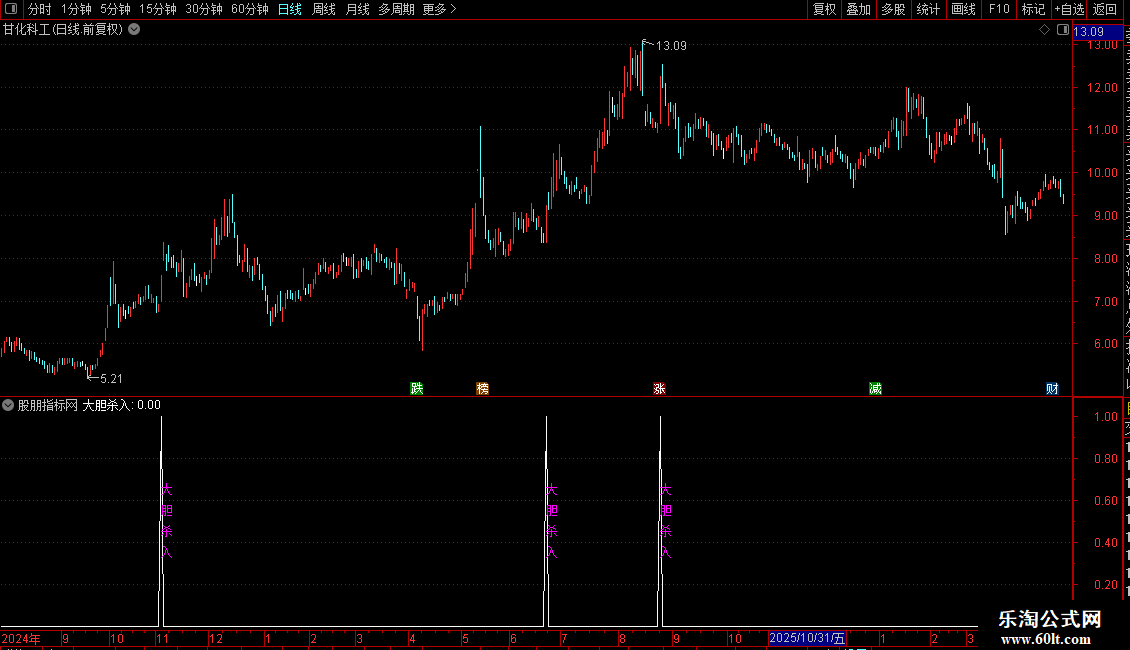Select the 60分钟 period tab

click(x=249, y=9)
